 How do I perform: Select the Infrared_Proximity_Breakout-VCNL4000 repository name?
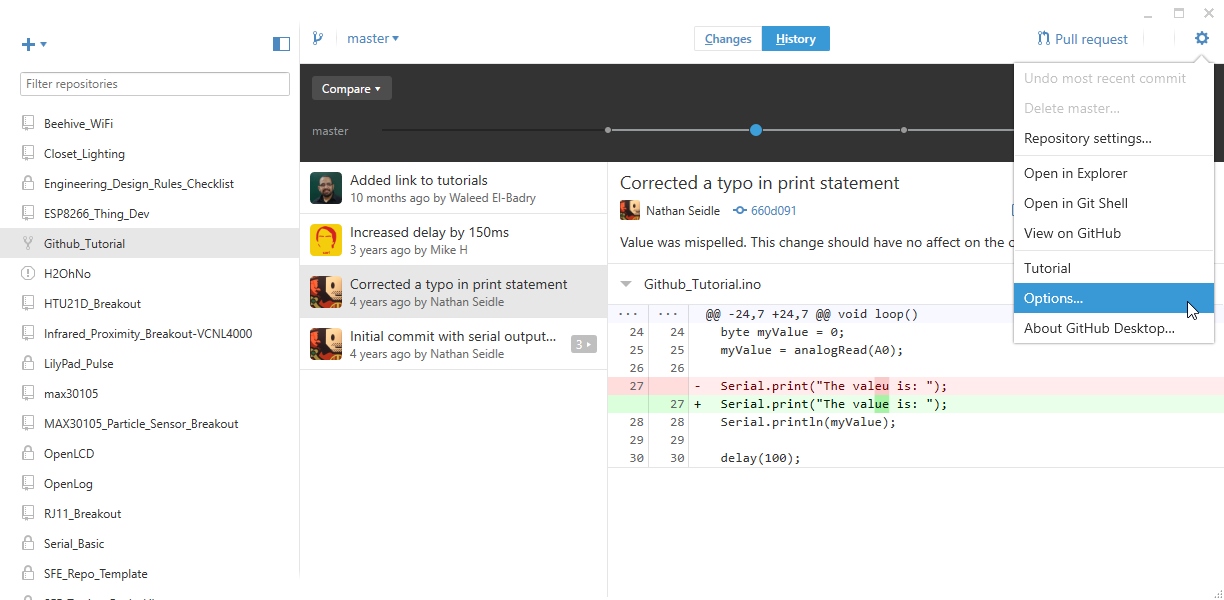pos(148,334)
